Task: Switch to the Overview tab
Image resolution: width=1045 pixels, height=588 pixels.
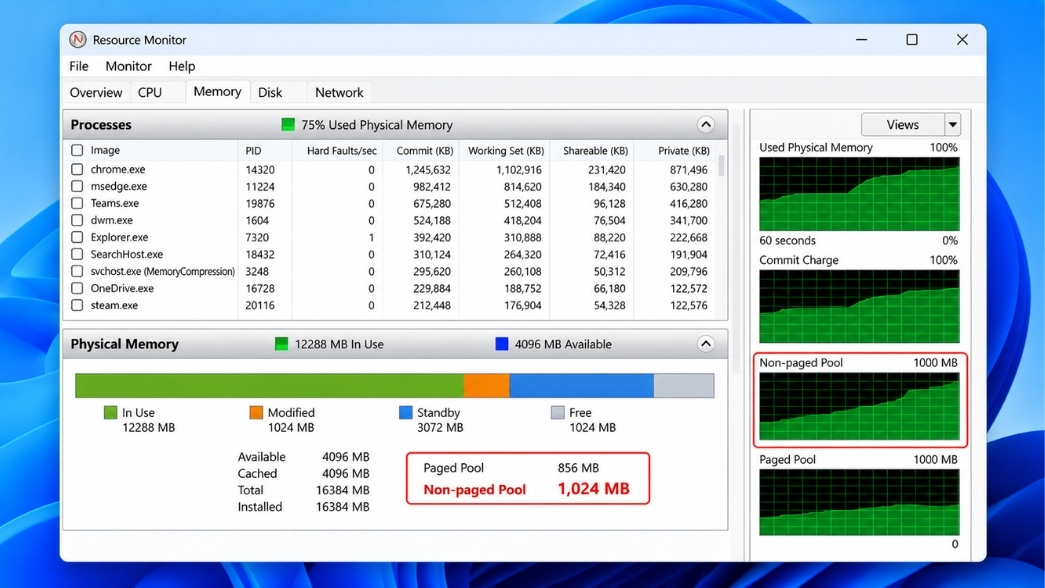Action: point(96,93)
